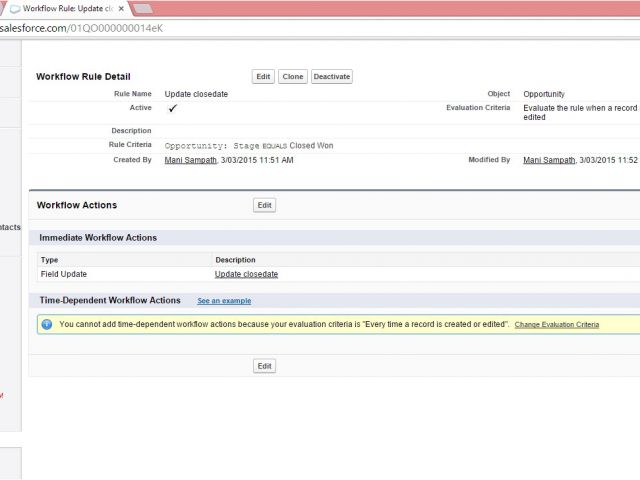Click the Opportunity object value
This screenshot has height=480, width=640.
click(544, 94)
